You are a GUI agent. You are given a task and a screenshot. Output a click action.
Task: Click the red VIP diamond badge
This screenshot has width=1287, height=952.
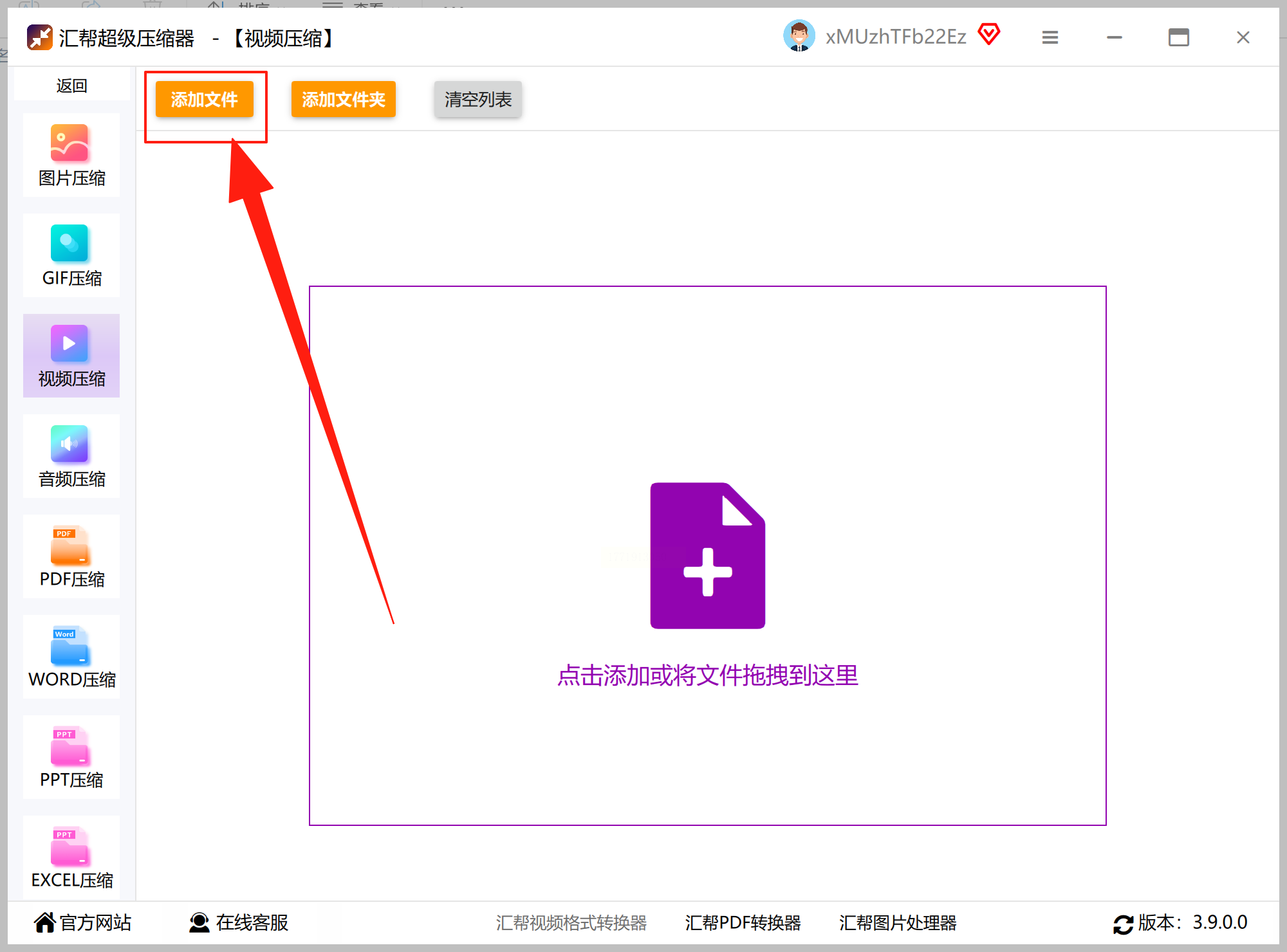pyautogui.click(x=989, y=33)
